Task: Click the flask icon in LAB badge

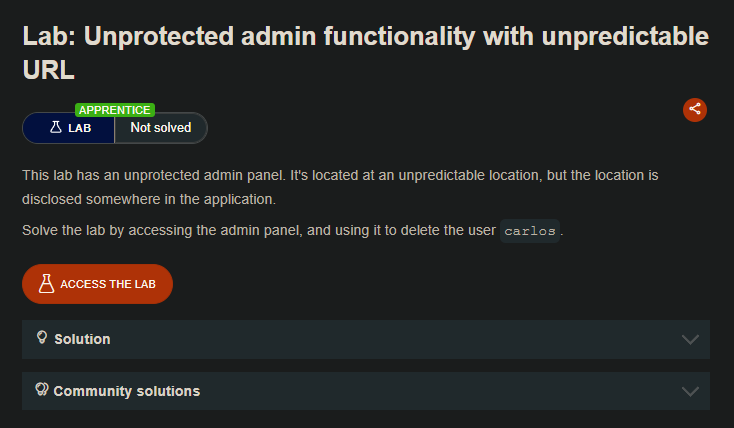Action: 56,128
